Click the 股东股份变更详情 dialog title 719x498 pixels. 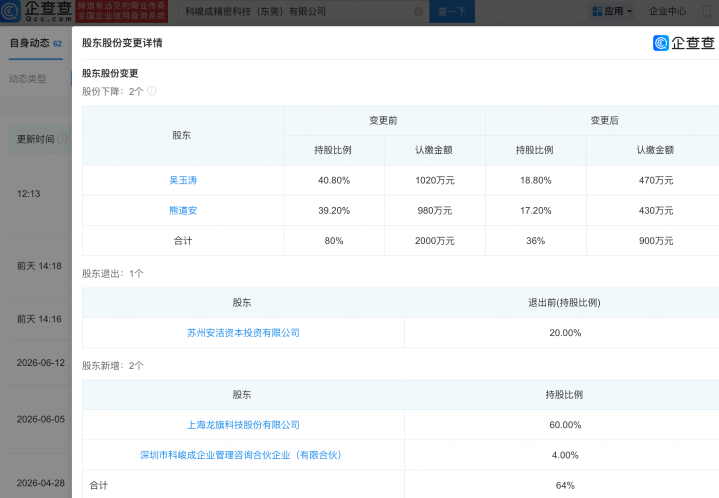point(122,43)
